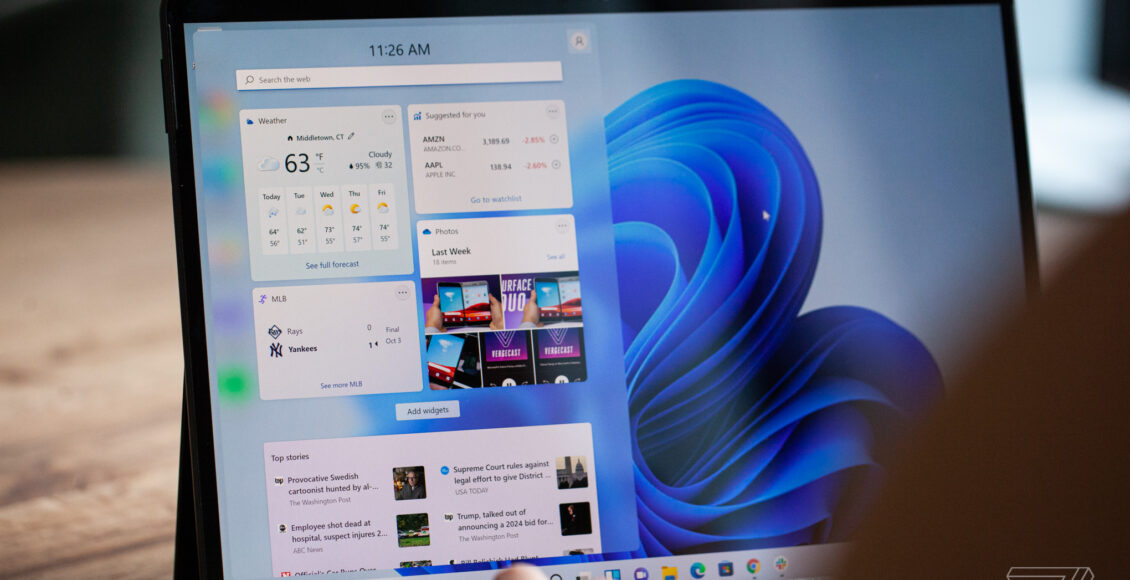The image size is (1130, 580).
Task: Open Widgets icon on taskbar
Action: point(613,575)
